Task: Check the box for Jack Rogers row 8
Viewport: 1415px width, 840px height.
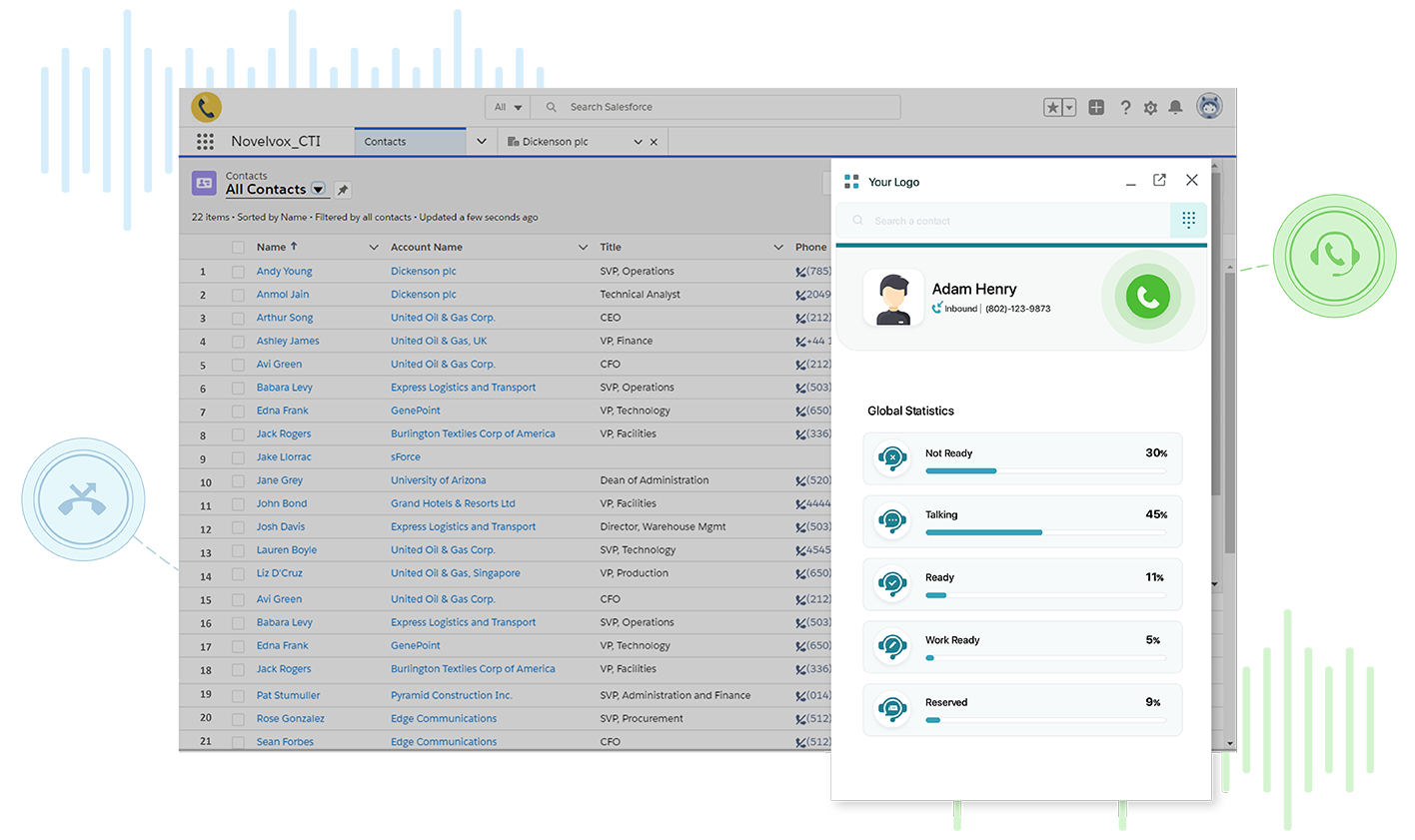Action: click(x=238, y=434)
